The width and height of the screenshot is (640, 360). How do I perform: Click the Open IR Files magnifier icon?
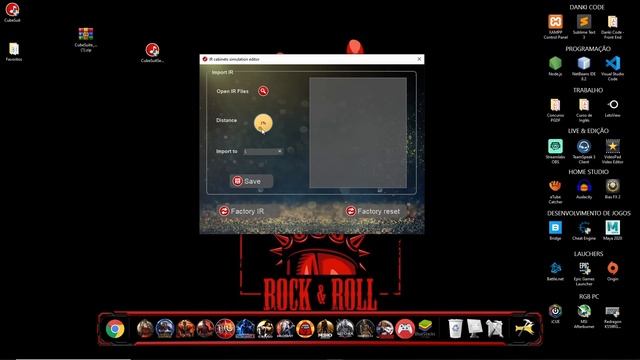[x=263, y=91]
